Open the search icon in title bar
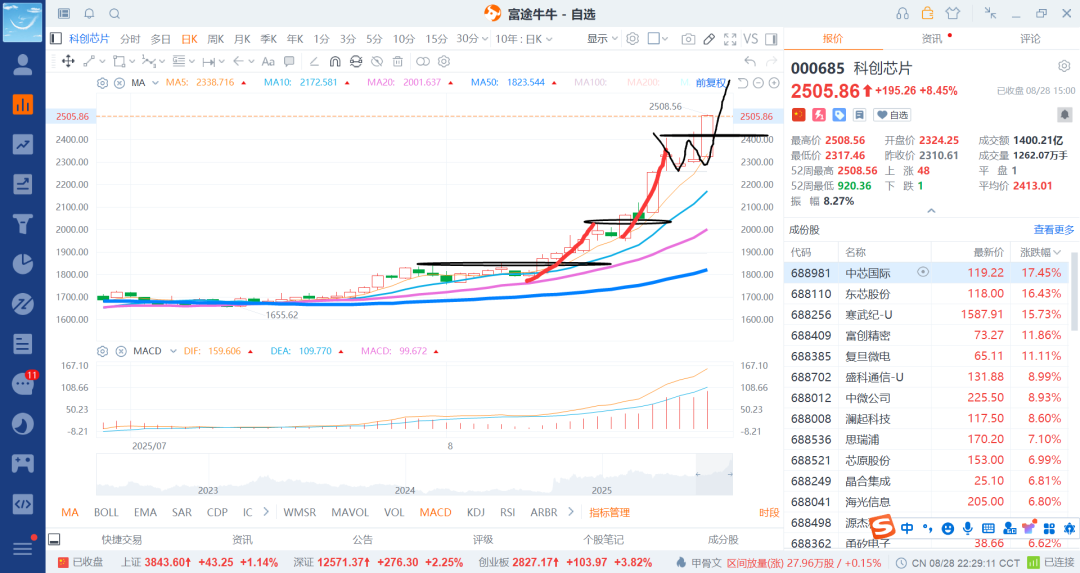The height and width of the screenshot is (573, 1080). tap(115, 14)
